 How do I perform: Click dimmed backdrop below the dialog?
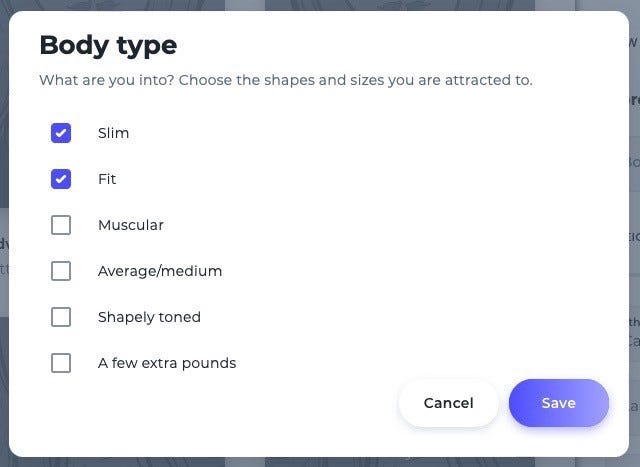(x=320, y=462)
